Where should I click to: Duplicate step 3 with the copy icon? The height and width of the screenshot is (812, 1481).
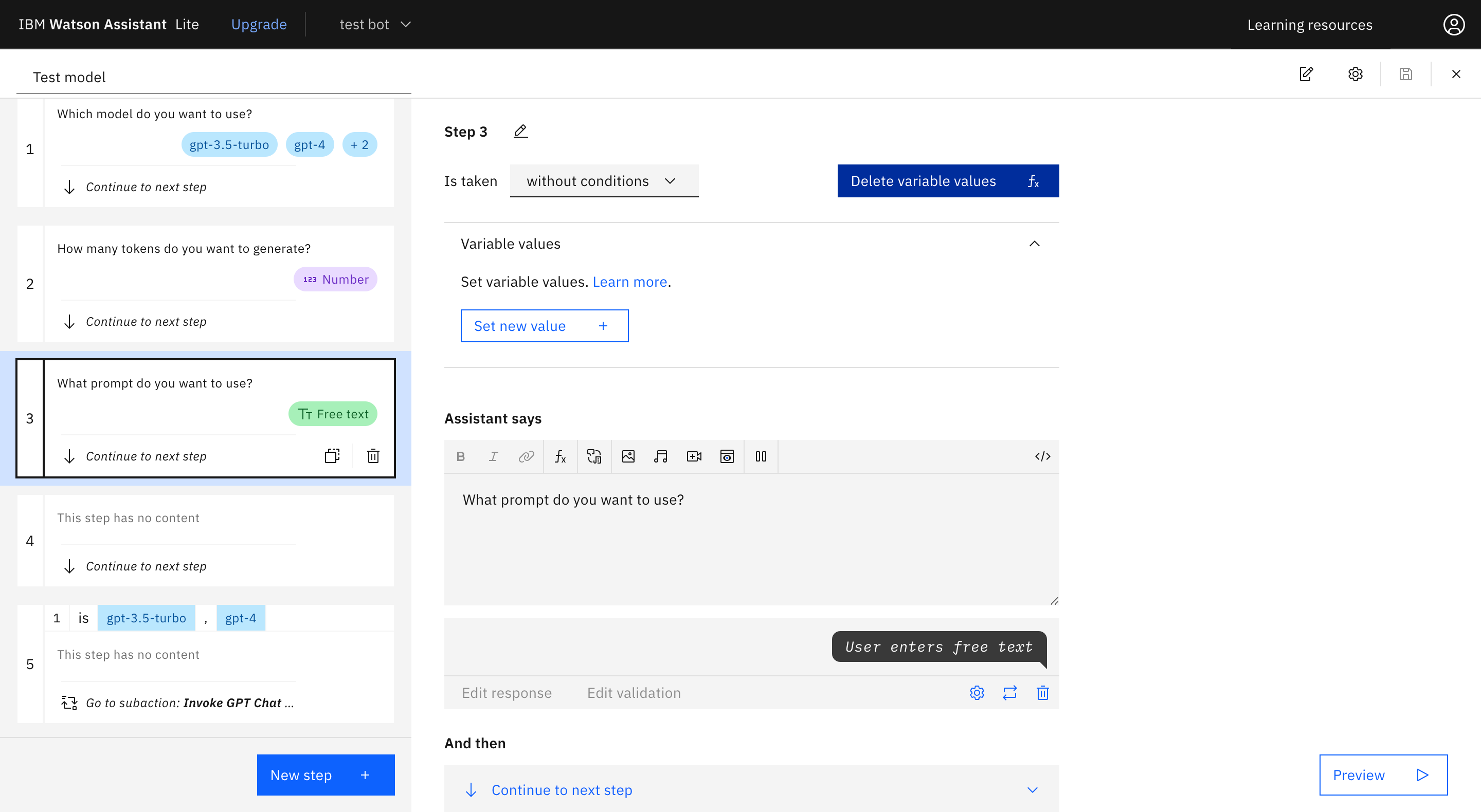tap(332, 456)
